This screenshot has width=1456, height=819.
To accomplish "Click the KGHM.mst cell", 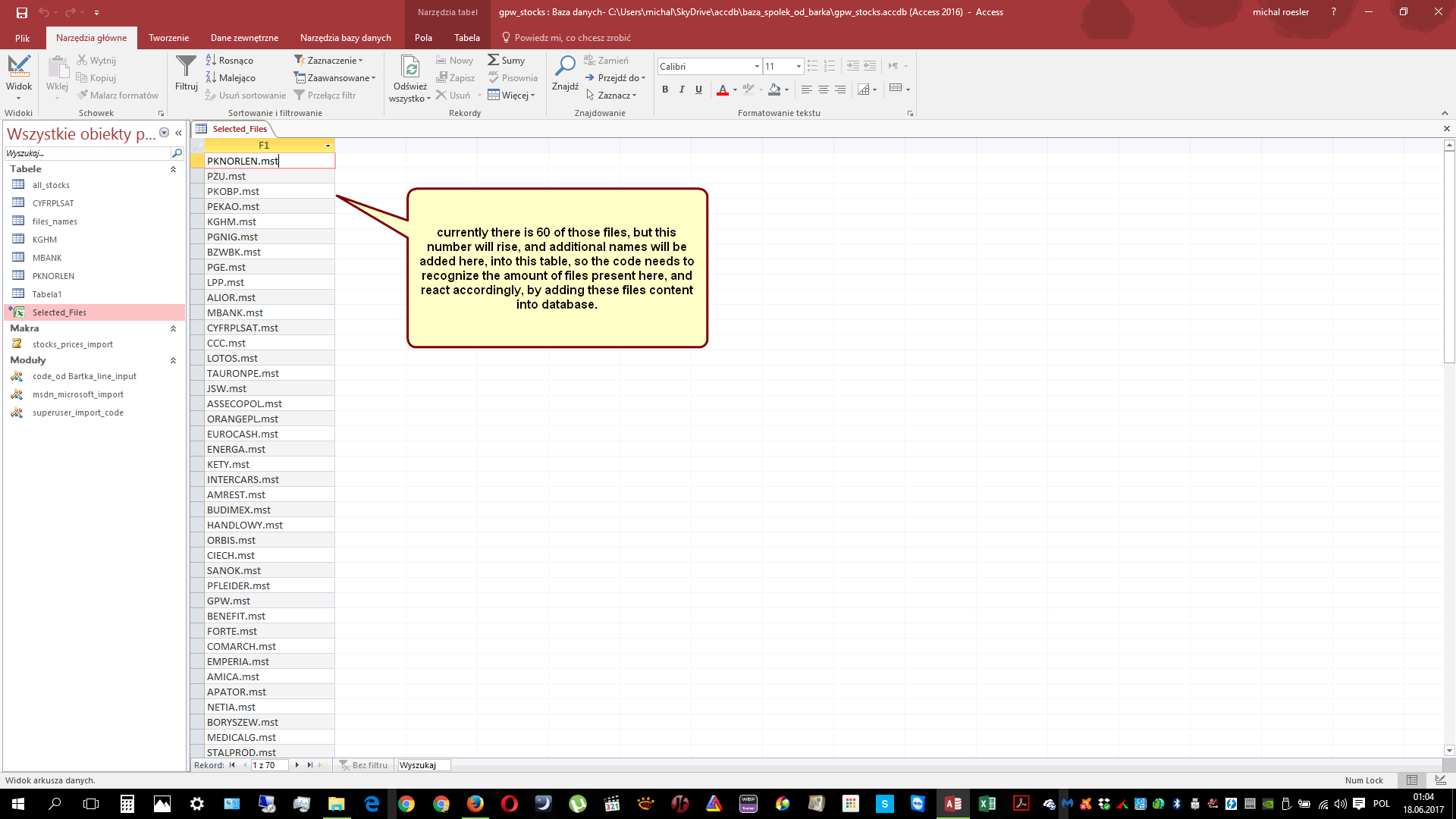I will coord(269,221).
